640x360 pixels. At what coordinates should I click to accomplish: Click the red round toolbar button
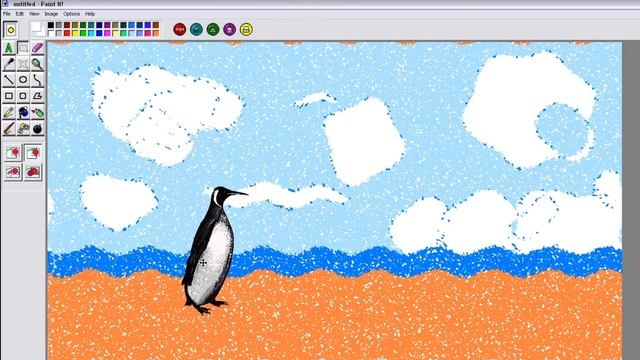180,29
